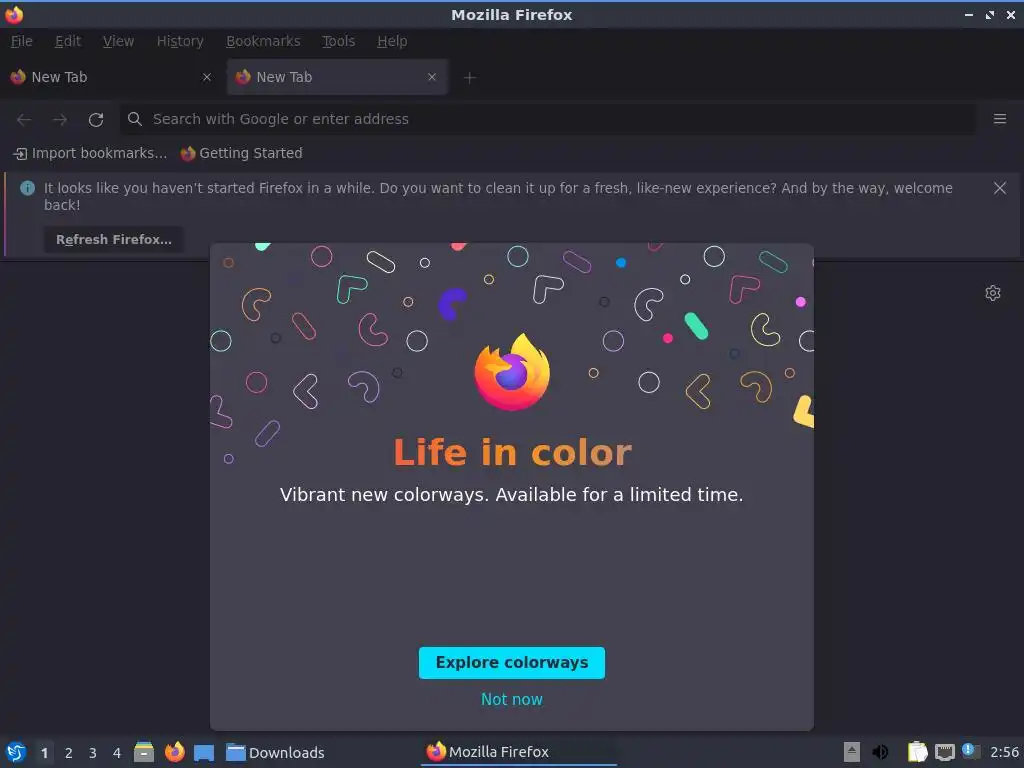Click Firefox icon in title bar
Viewport: 1024px width, 768px height.
pyautogui.click(x=14, y=14)
